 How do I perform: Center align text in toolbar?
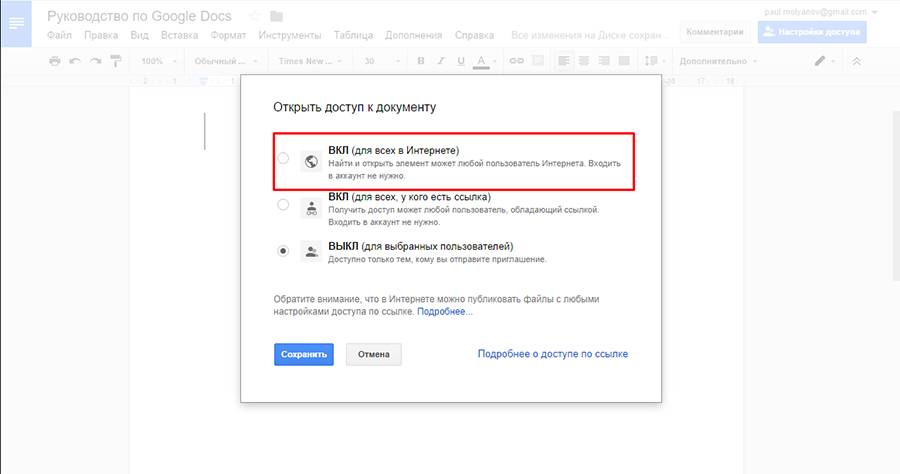[584, 61]
